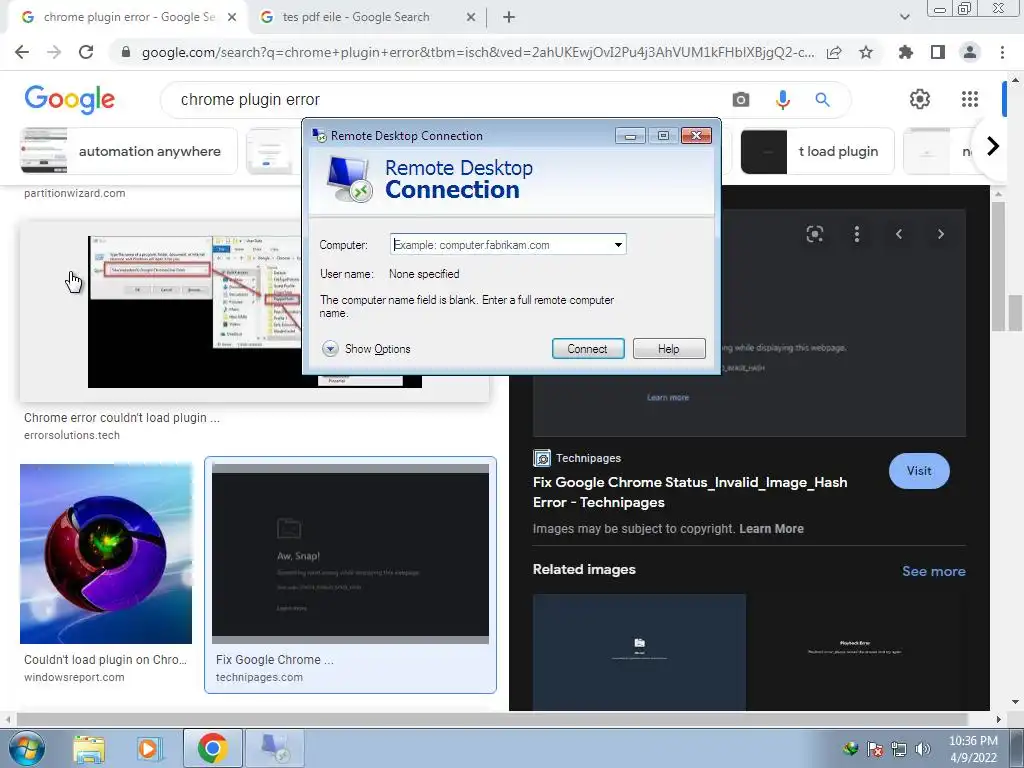
Task: Bookmark this page with the star icon
Action: (866, 52)
